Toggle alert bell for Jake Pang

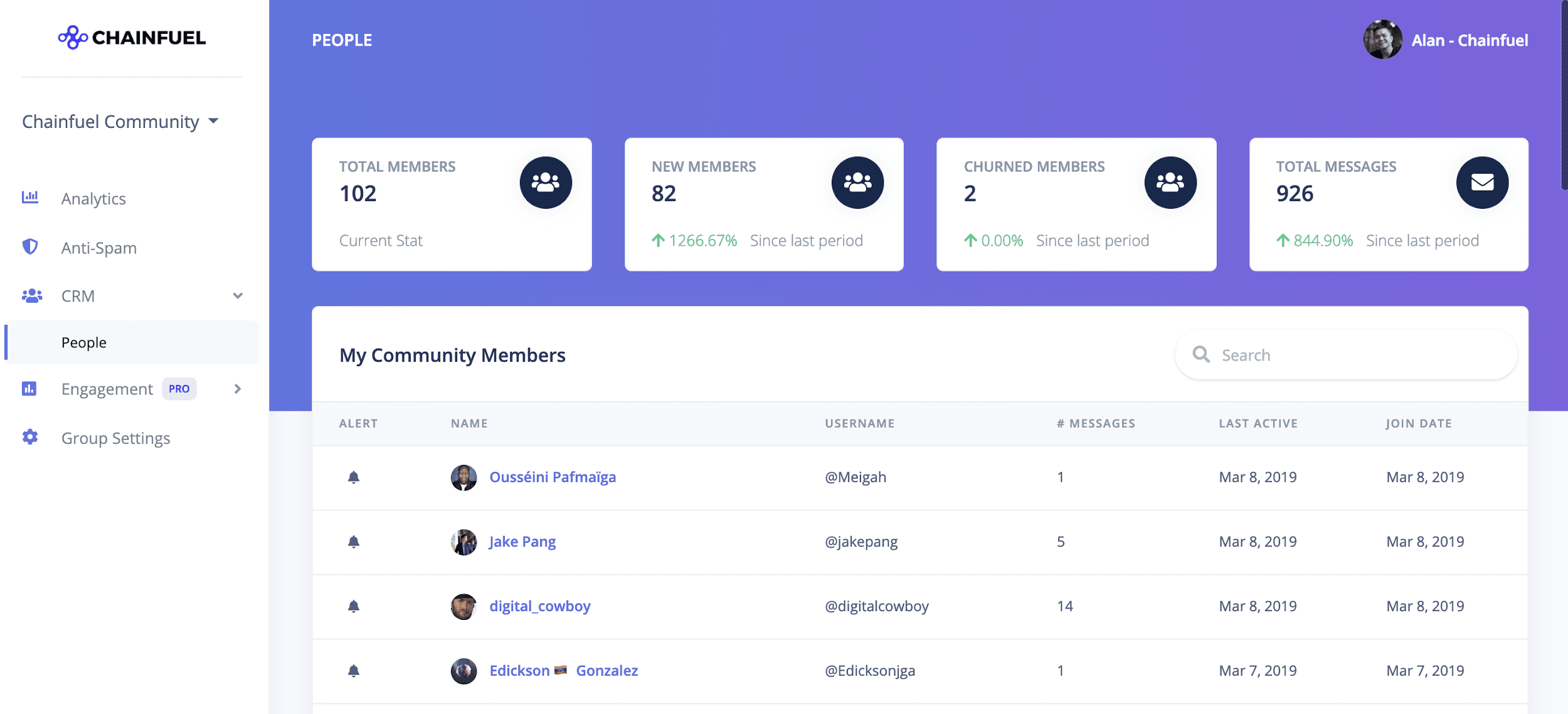354,542
